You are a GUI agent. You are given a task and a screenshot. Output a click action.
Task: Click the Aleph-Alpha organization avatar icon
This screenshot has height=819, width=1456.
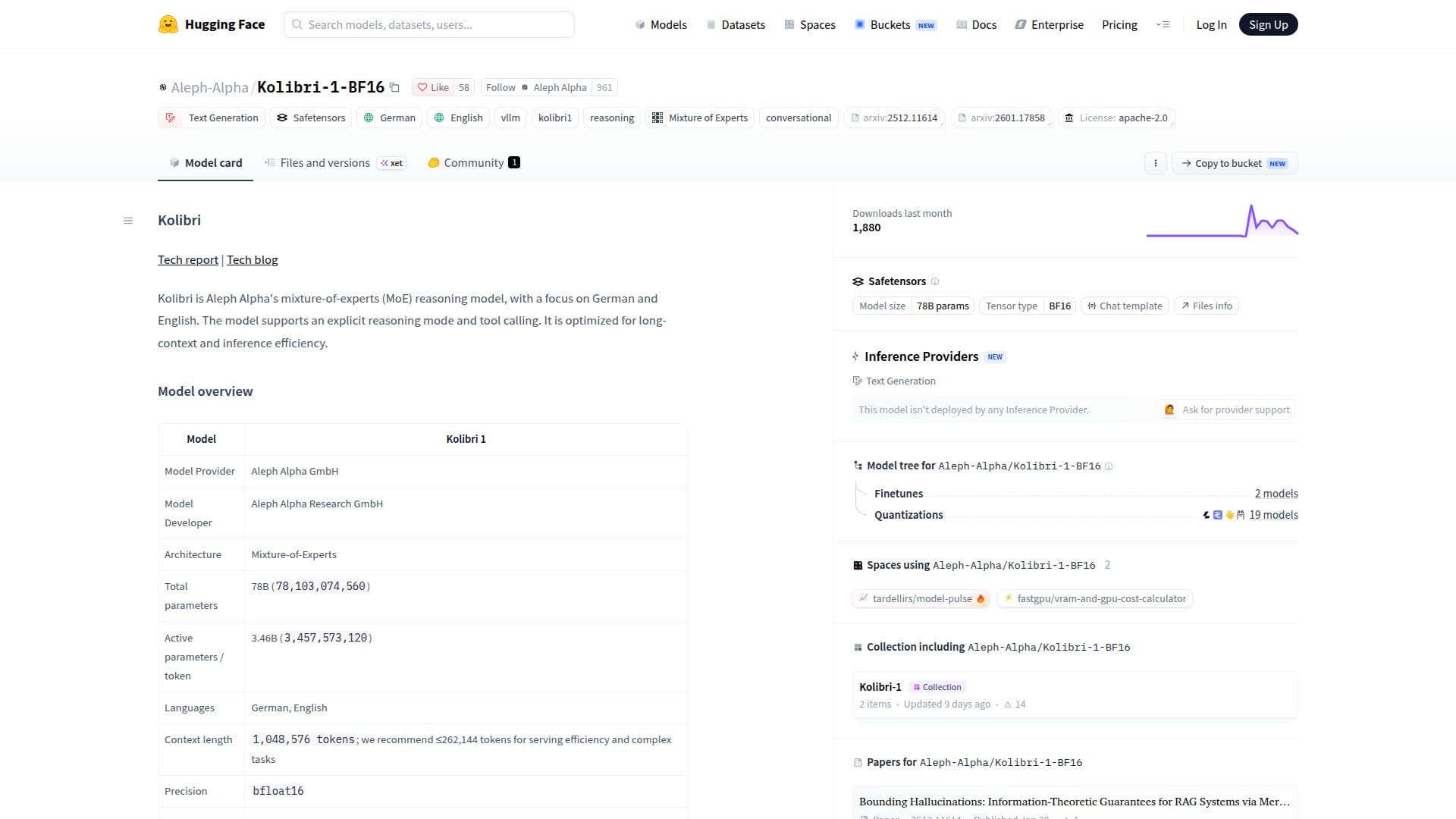coord(162,87)
